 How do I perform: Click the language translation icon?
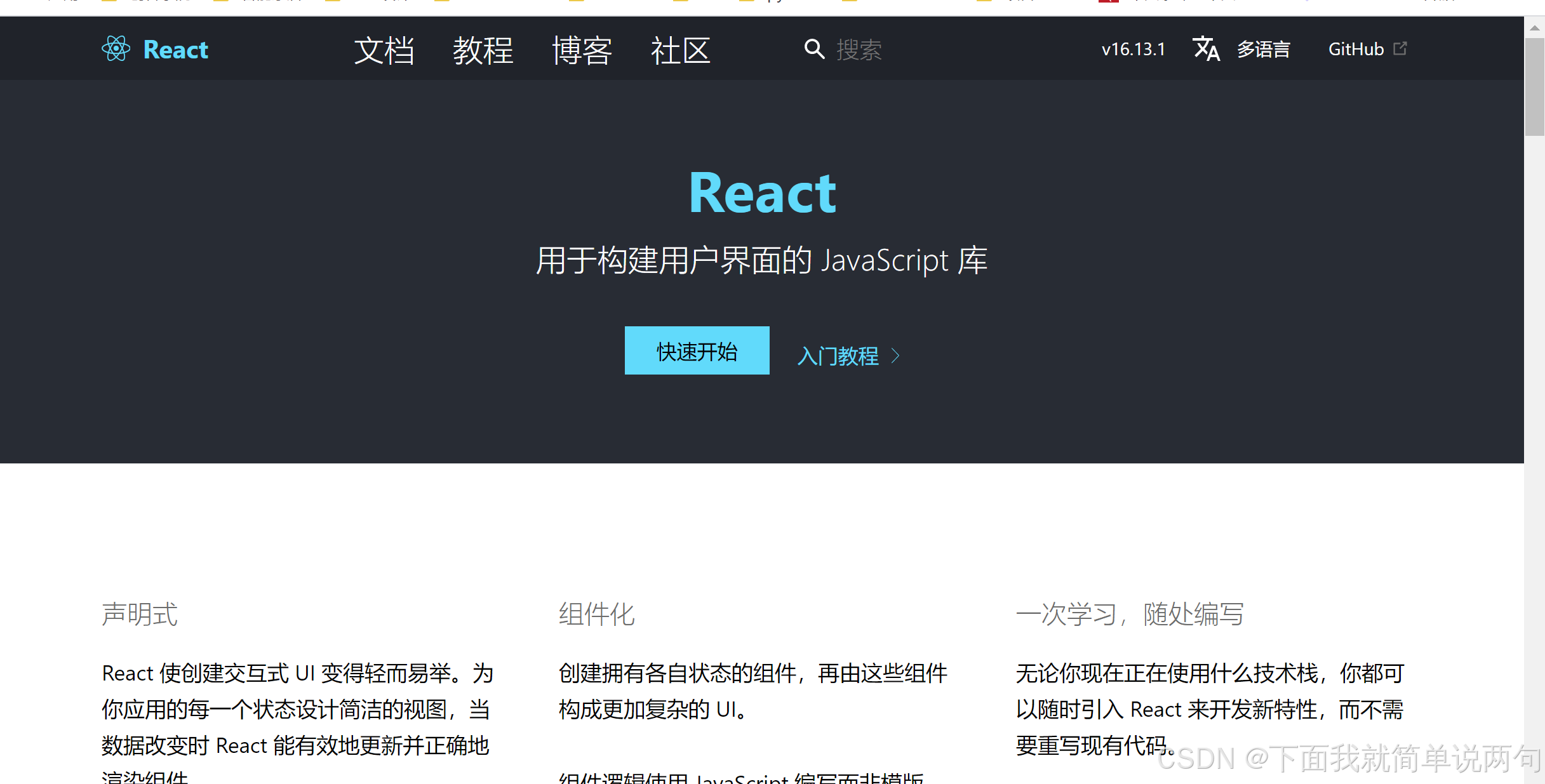1207,49
